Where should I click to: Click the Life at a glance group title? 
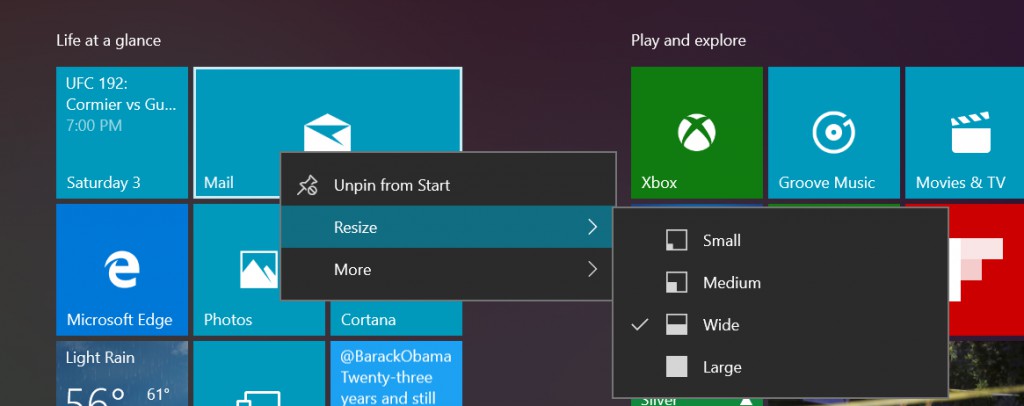tap(108, 40)
